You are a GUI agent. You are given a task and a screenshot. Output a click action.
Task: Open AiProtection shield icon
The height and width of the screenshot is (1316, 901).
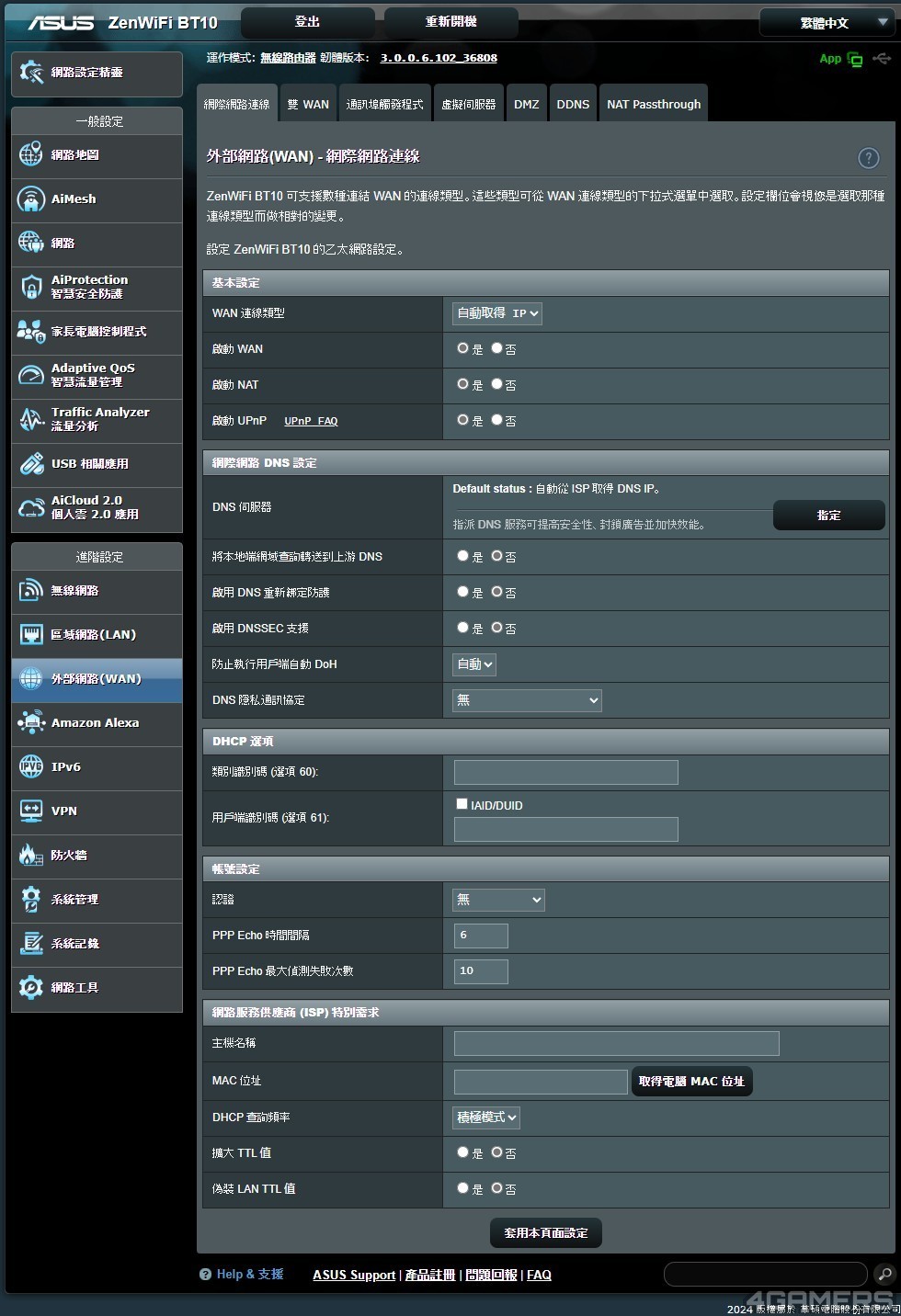[x=31, y=287]
